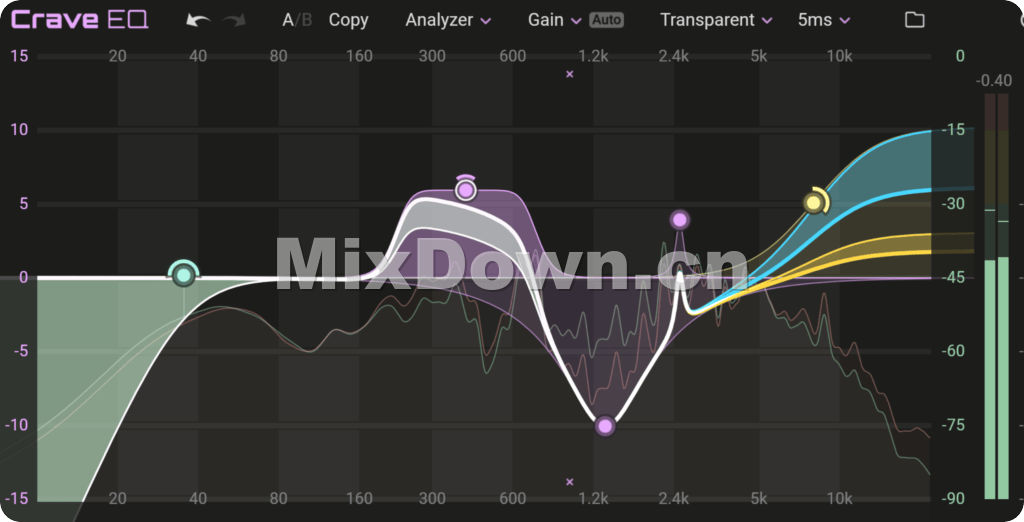Screen dimensions: 1024x522
Task: Click the redo arrow icon
Action: pyautogui.click(x=235, y=20)
